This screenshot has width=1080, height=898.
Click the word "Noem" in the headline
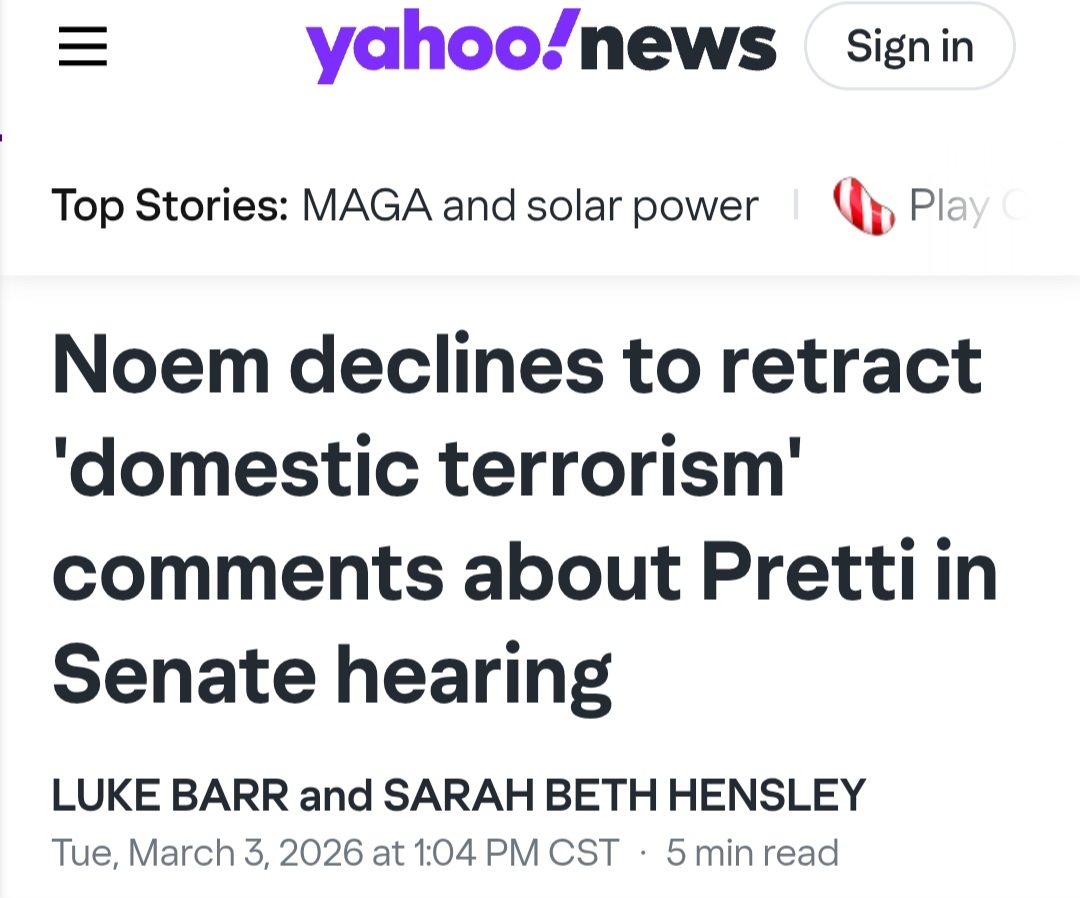[x=161, y=364]
